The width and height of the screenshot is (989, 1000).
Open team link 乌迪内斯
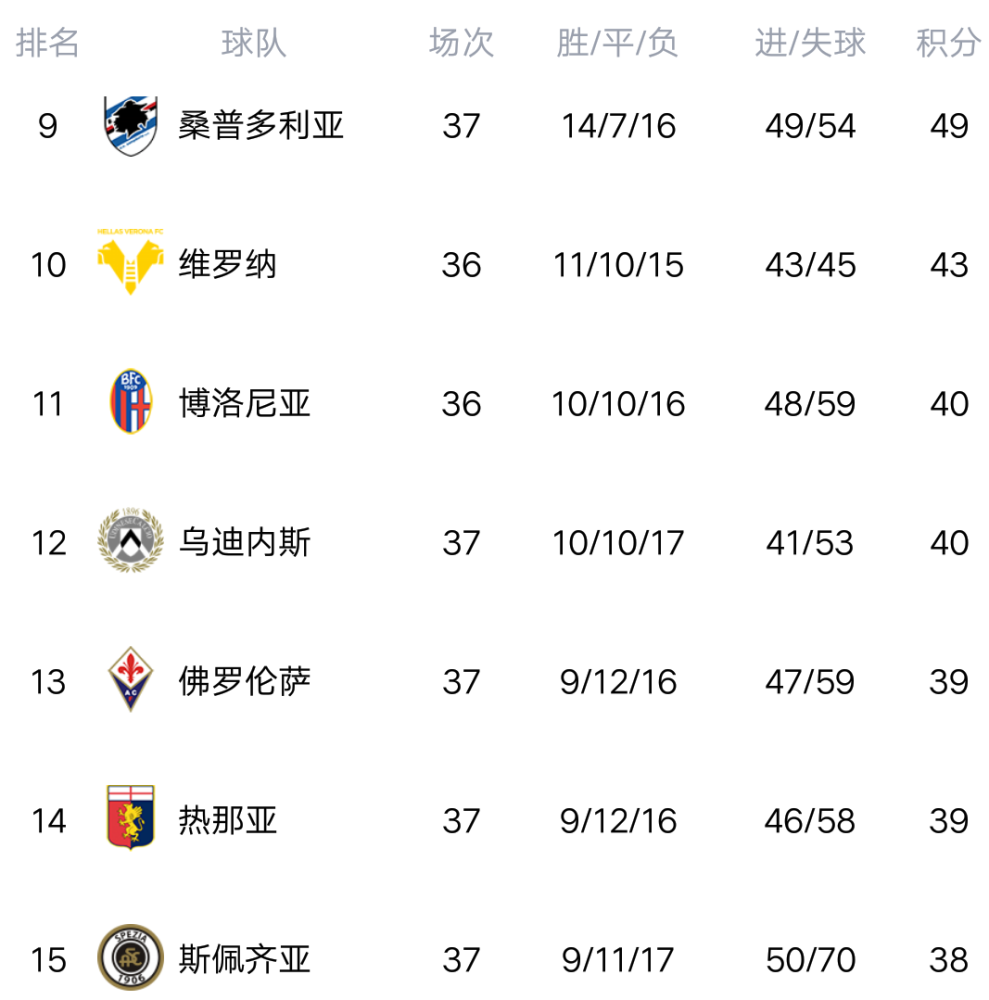tap(245, 543)
